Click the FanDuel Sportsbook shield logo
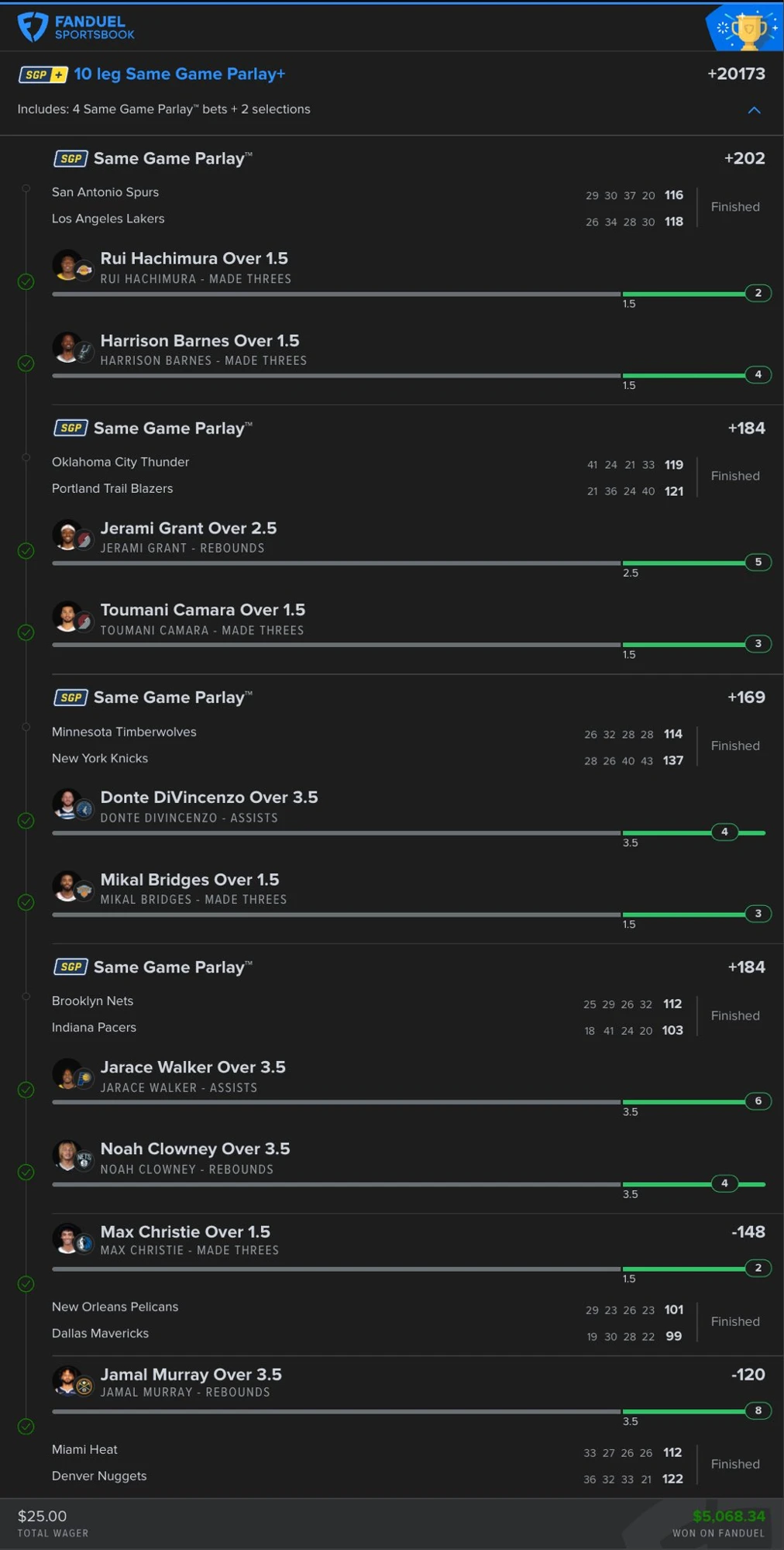 tap(33, 26)
